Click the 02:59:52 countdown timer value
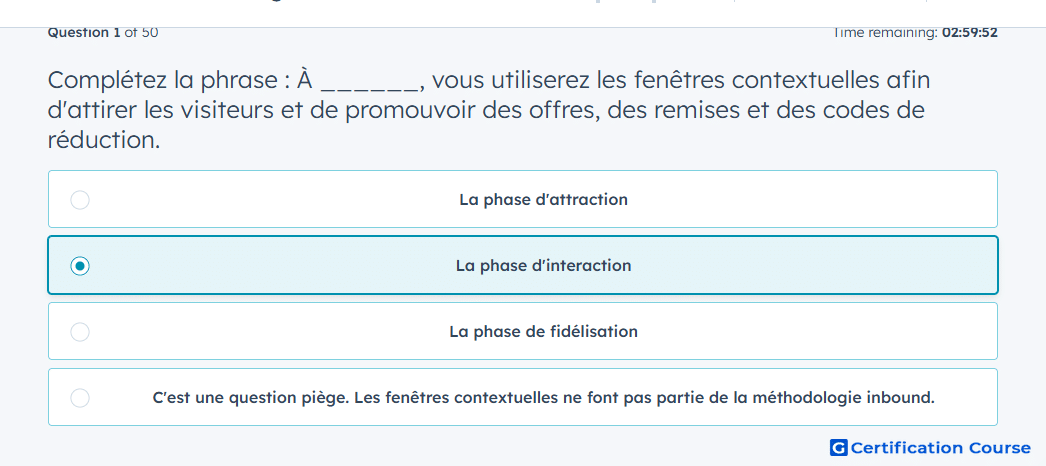 (969, 33)
